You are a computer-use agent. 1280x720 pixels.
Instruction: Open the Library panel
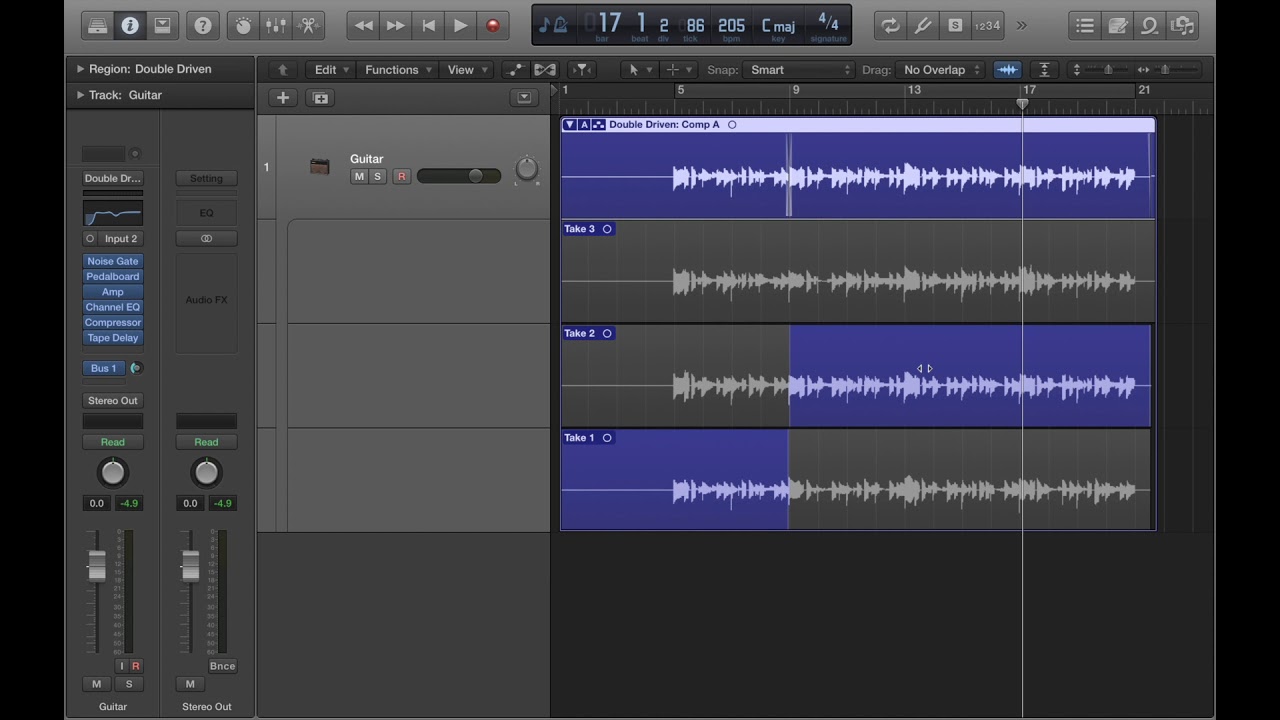click(98, 26)
